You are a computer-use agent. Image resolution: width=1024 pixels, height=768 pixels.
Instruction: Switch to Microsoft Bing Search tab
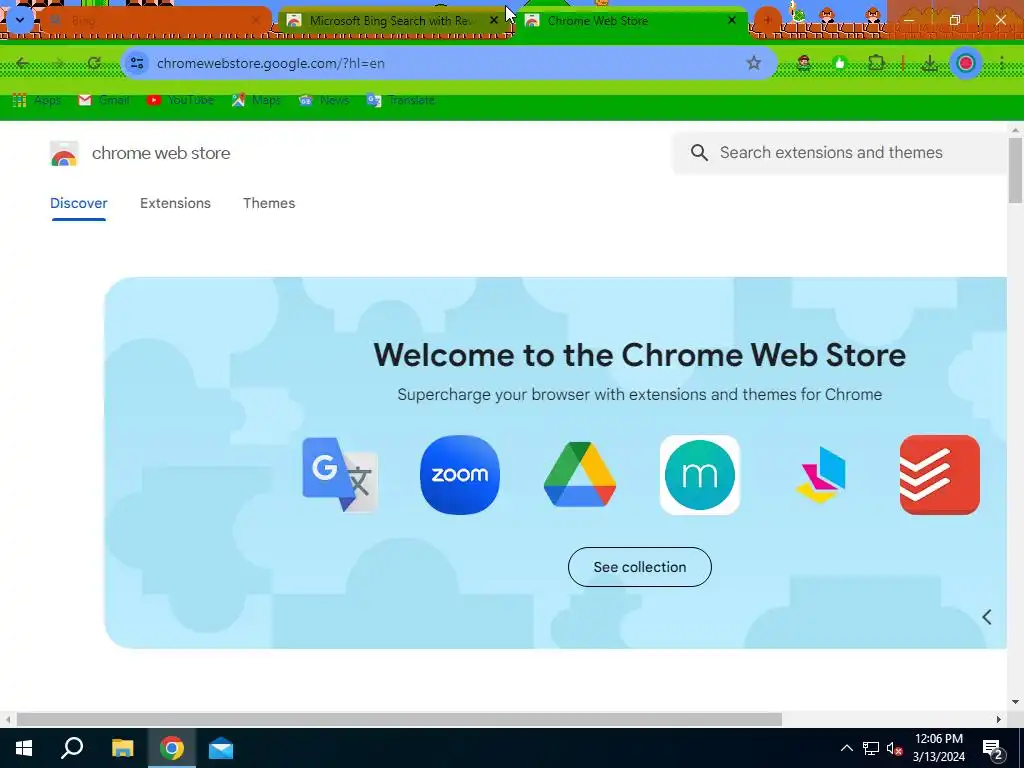[x=392, y=20]
